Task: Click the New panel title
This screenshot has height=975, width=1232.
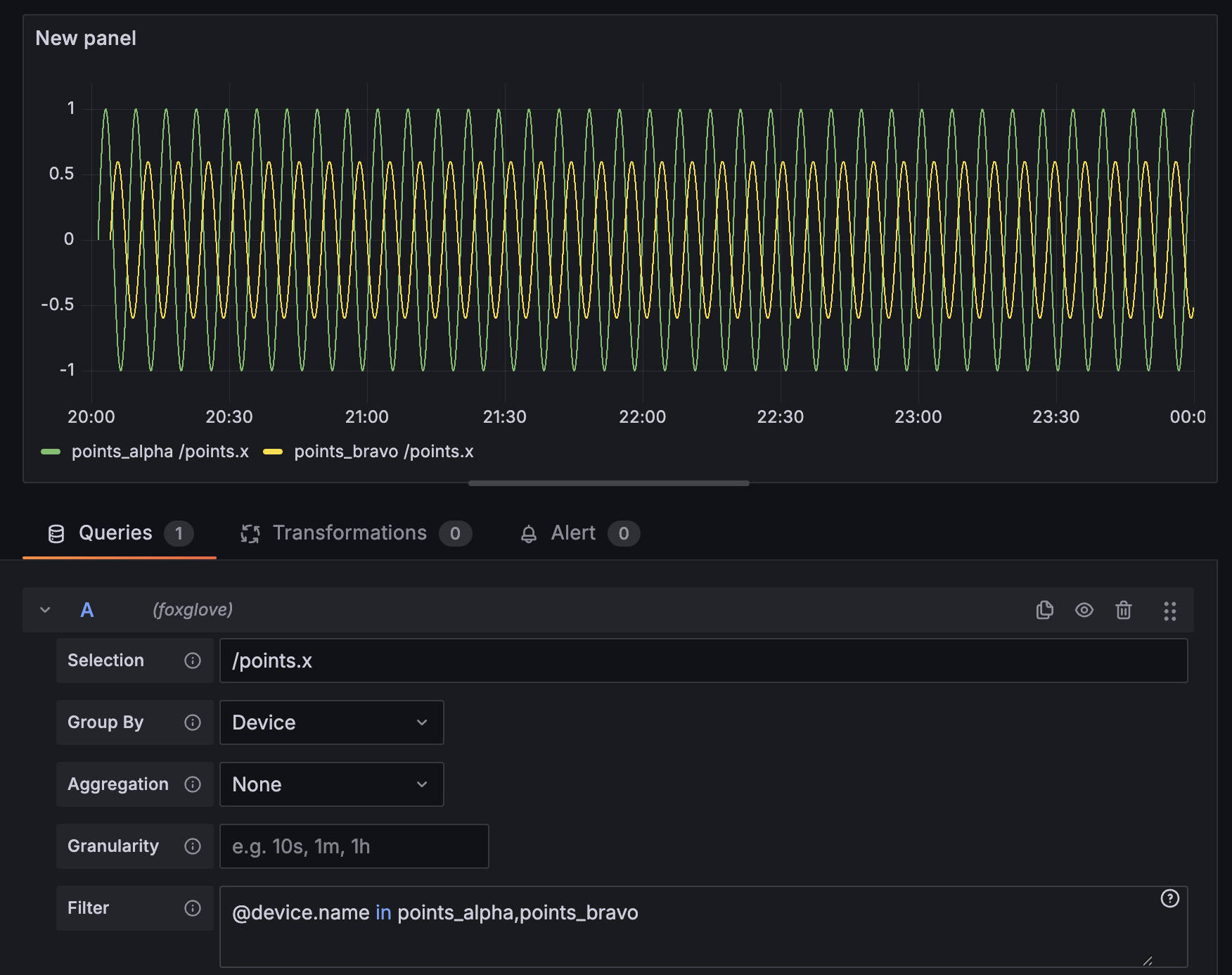Action: pyautogui.click(x=86, y=38)
